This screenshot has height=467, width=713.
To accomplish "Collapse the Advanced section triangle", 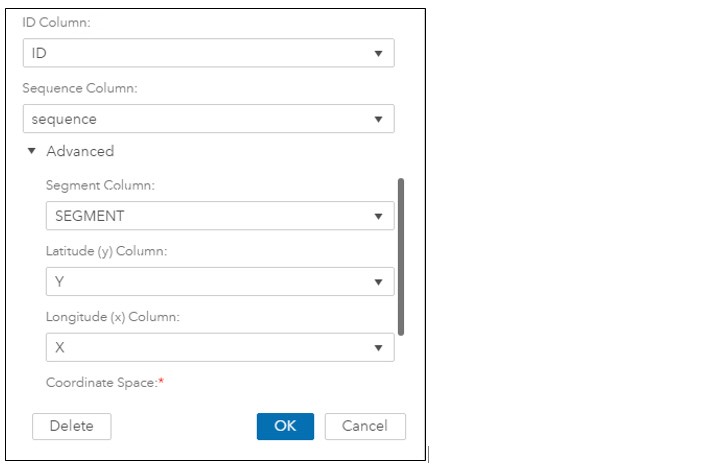I will (x=31, y=151).
